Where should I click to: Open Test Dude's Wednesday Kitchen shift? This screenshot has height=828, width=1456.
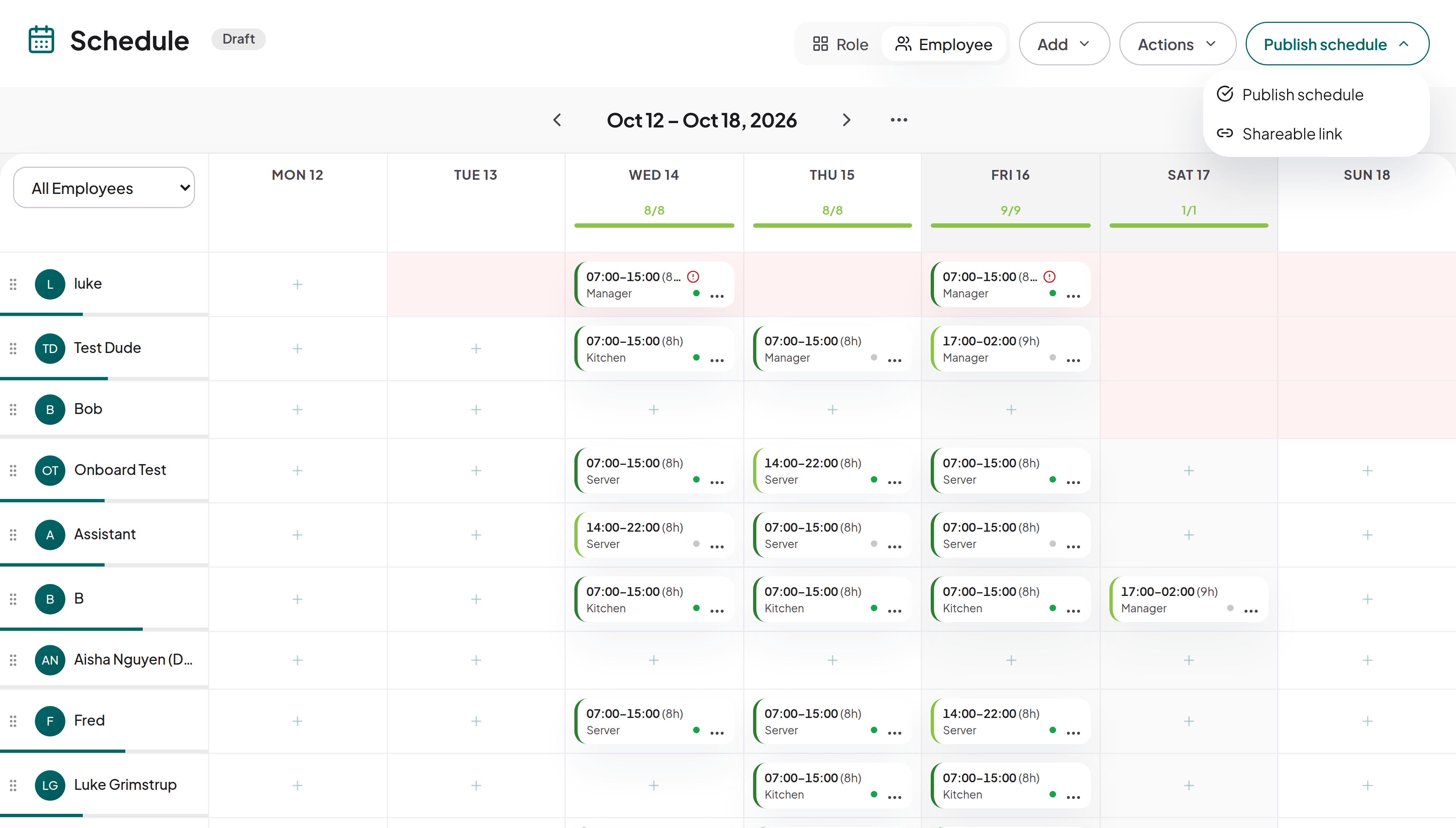[654, 349]
